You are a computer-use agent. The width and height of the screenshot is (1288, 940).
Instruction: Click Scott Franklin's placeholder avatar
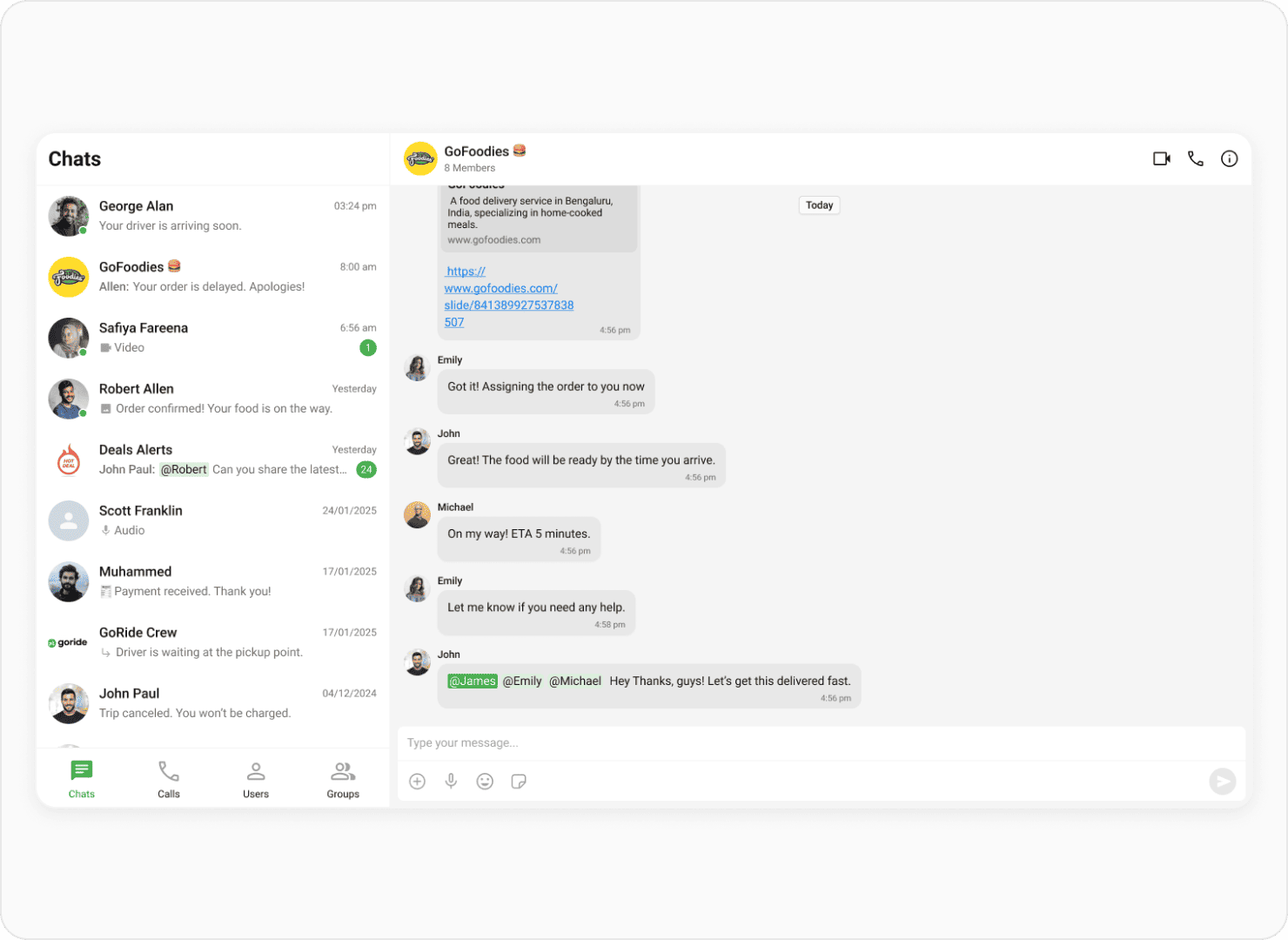(69, 520)
